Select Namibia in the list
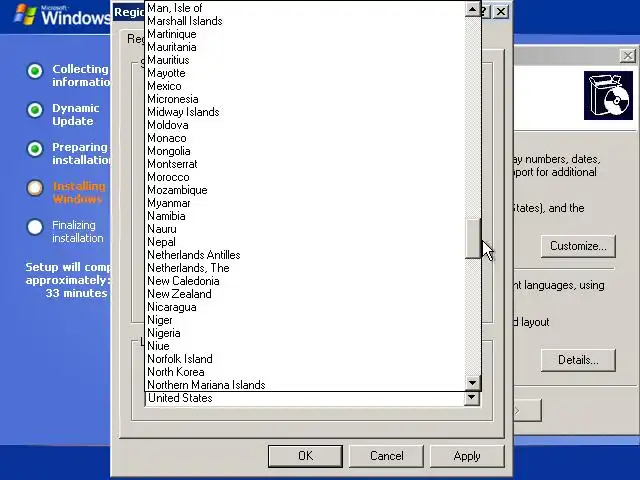The width and height of the screenshot is (640, 480). (x=305, y=216)
